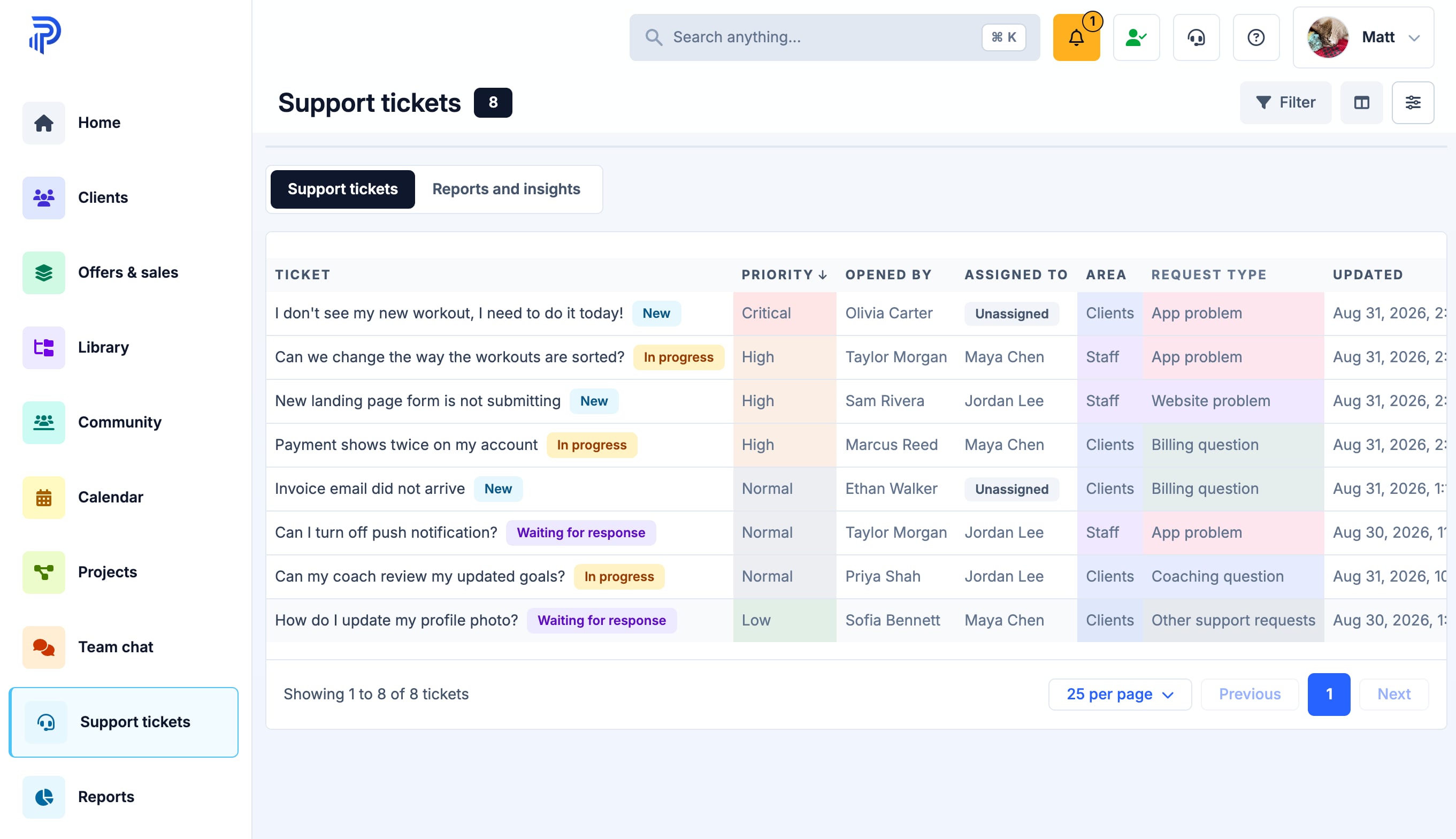
Task: Click the column layout view icon
Action: point(1361,103)
